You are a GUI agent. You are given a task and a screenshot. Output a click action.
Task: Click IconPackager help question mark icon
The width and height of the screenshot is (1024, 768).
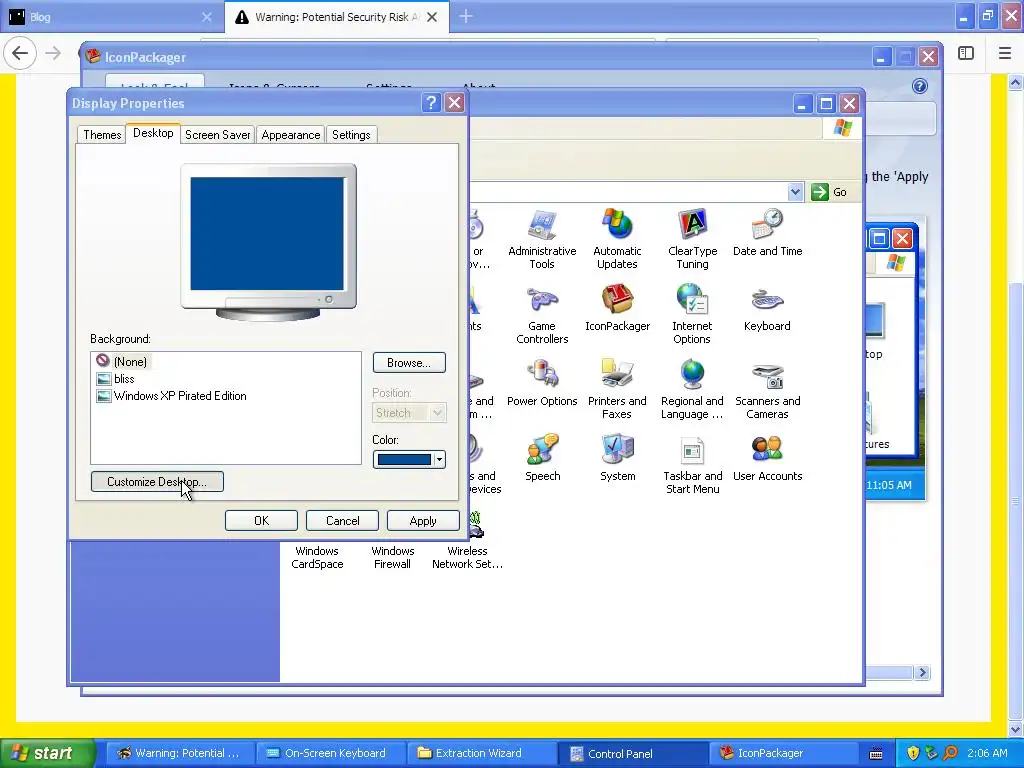(920, 86)
